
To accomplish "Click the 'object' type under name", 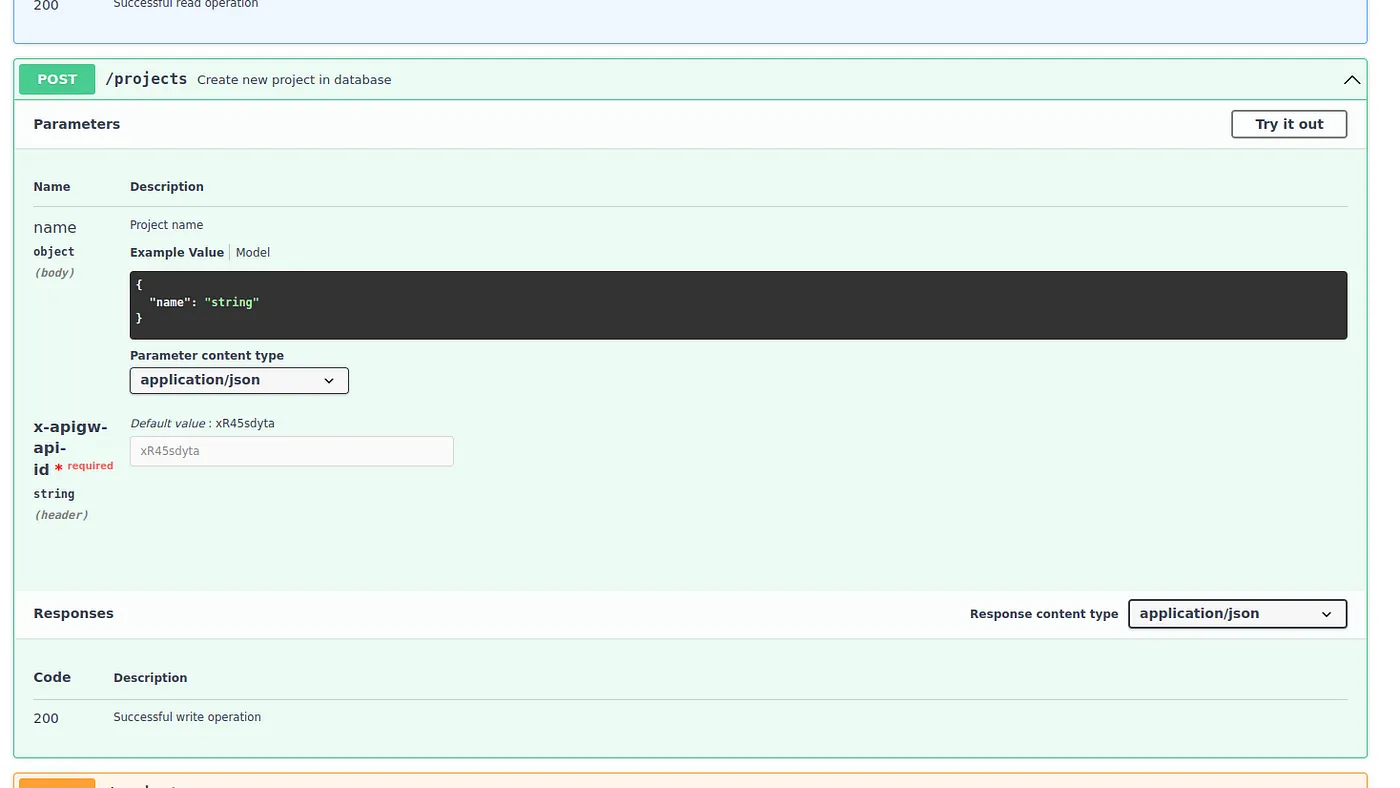I will [54, 252].
